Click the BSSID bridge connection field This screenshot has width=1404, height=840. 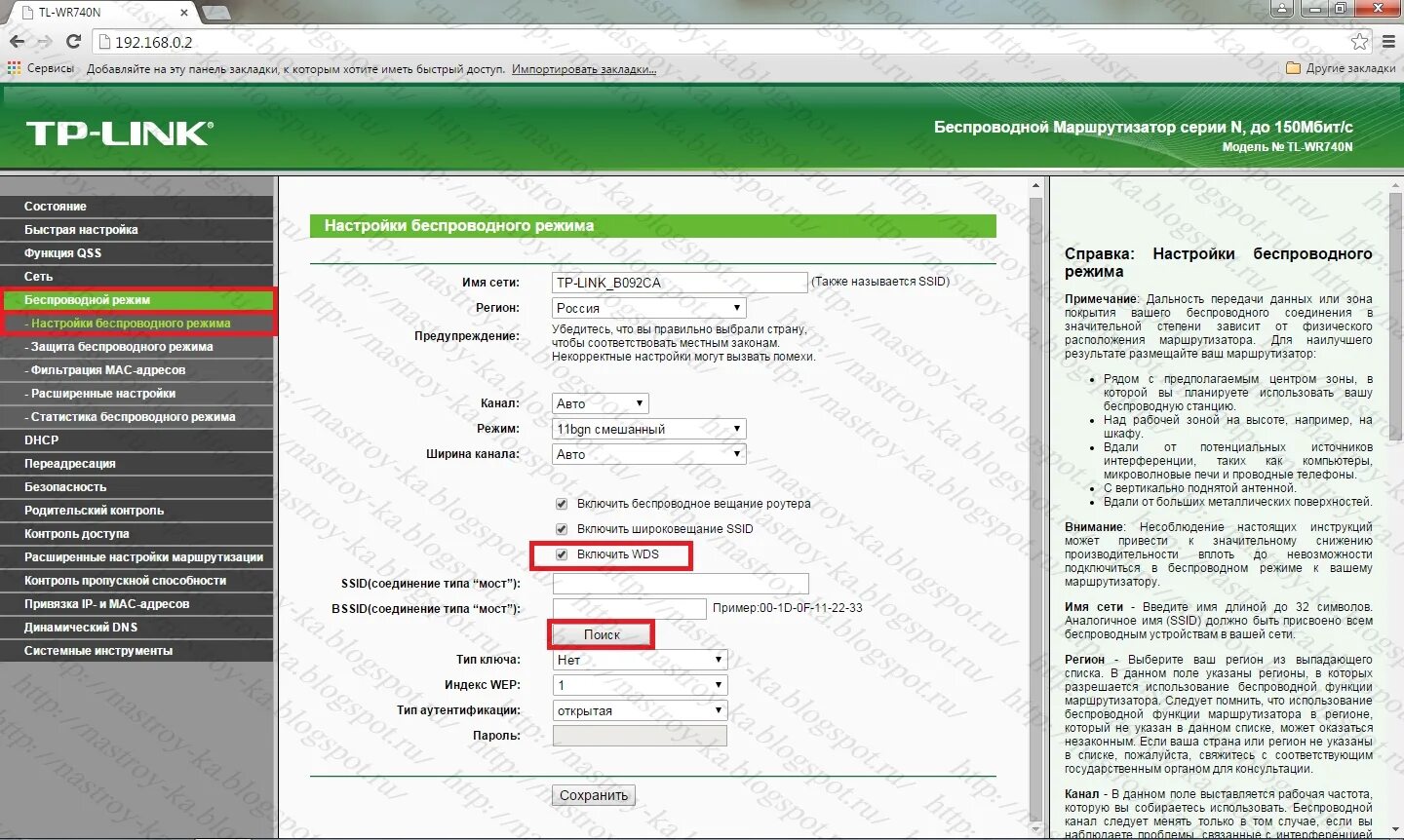(630, 609)
